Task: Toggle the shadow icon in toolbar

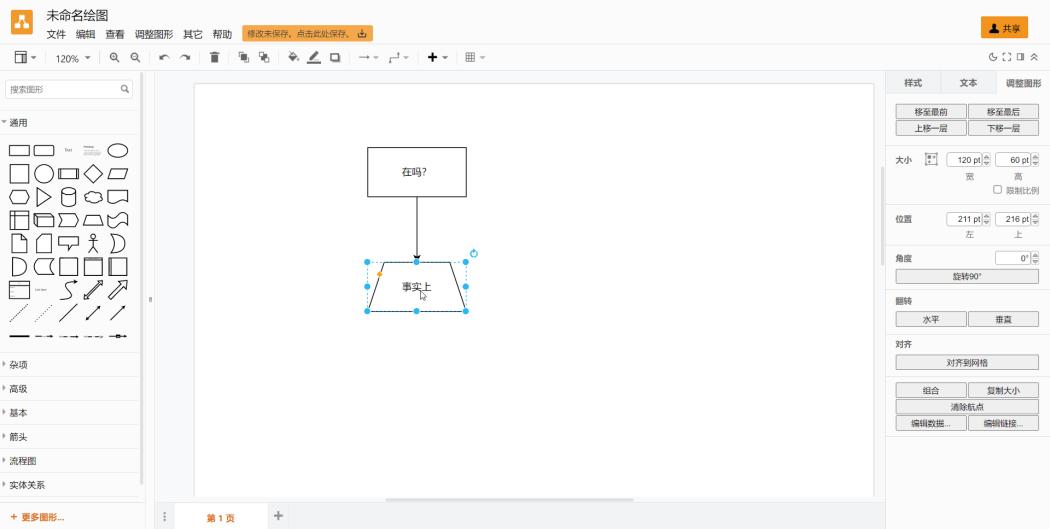Action: pos(335,58)
